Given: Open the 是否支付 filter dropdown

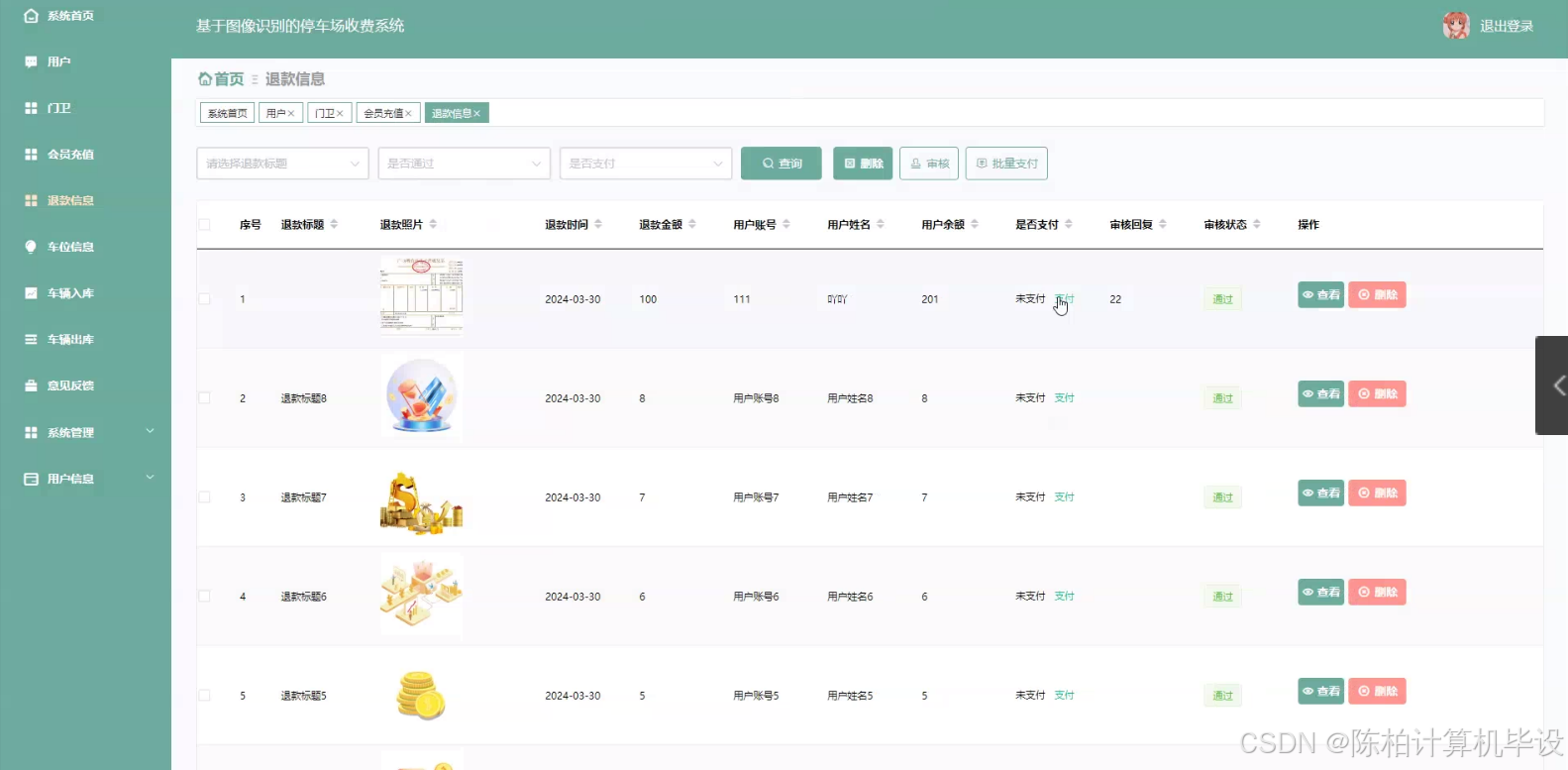Looking at the screenshot, I should [x=646, y=164].
